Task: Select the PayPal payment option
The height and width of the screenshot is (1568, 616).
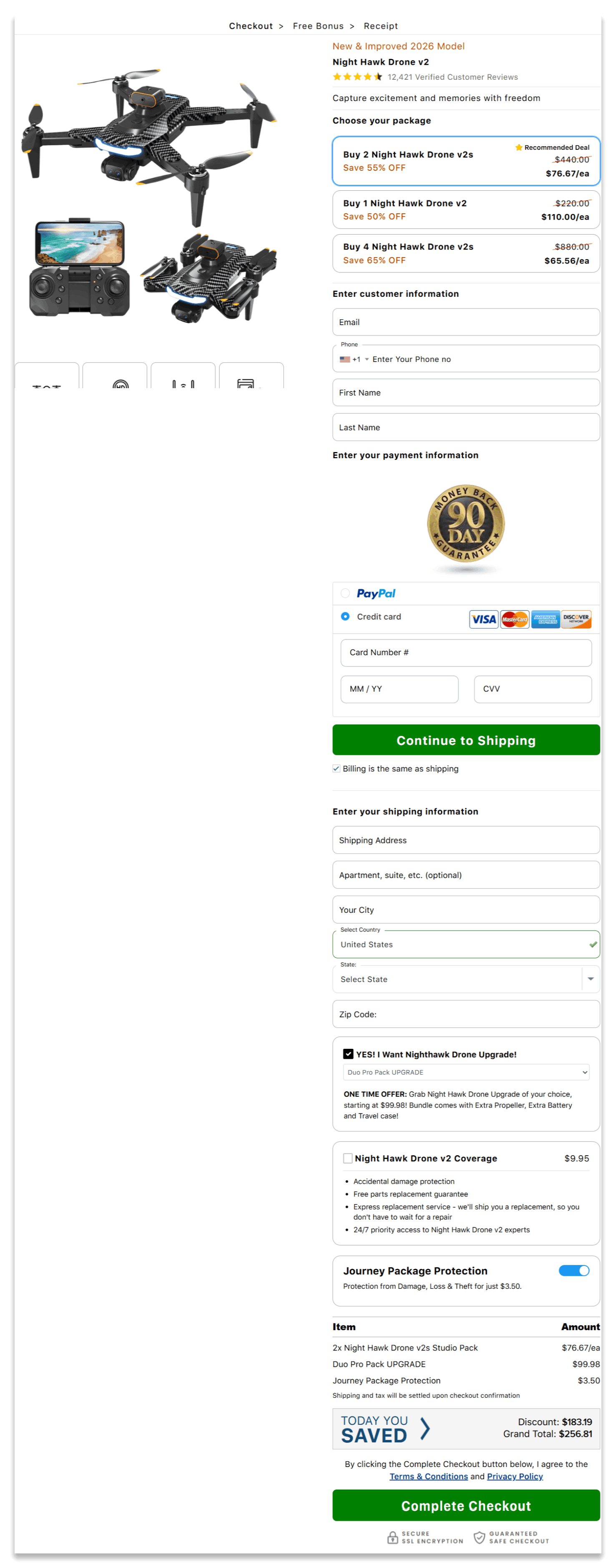Action: (x=345, y=593)
